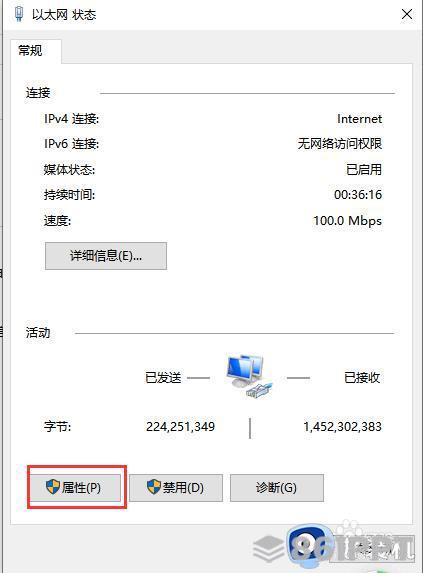Viewport: 423px width, 573px height.
Task: Click the sent bytes count 224,251,349
Action: click(180, 426)
